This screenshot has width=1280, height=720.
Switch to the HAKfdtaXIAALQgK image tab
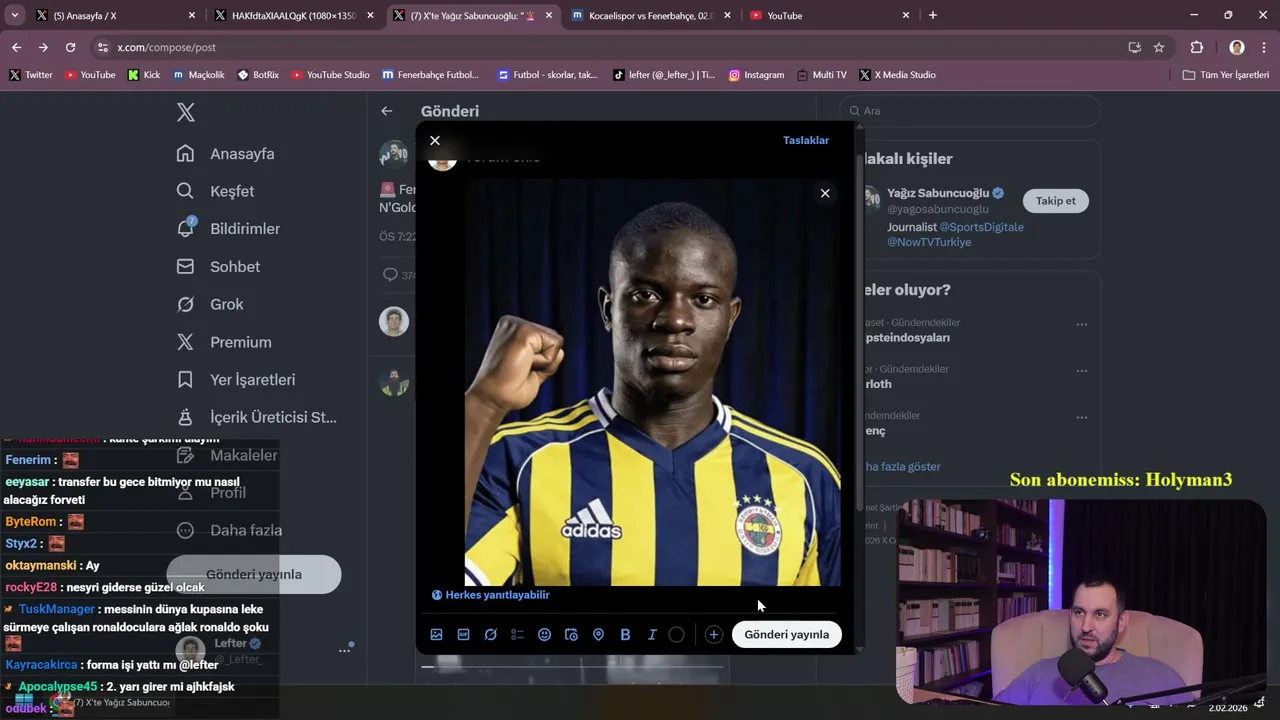[x=295, y=15]
